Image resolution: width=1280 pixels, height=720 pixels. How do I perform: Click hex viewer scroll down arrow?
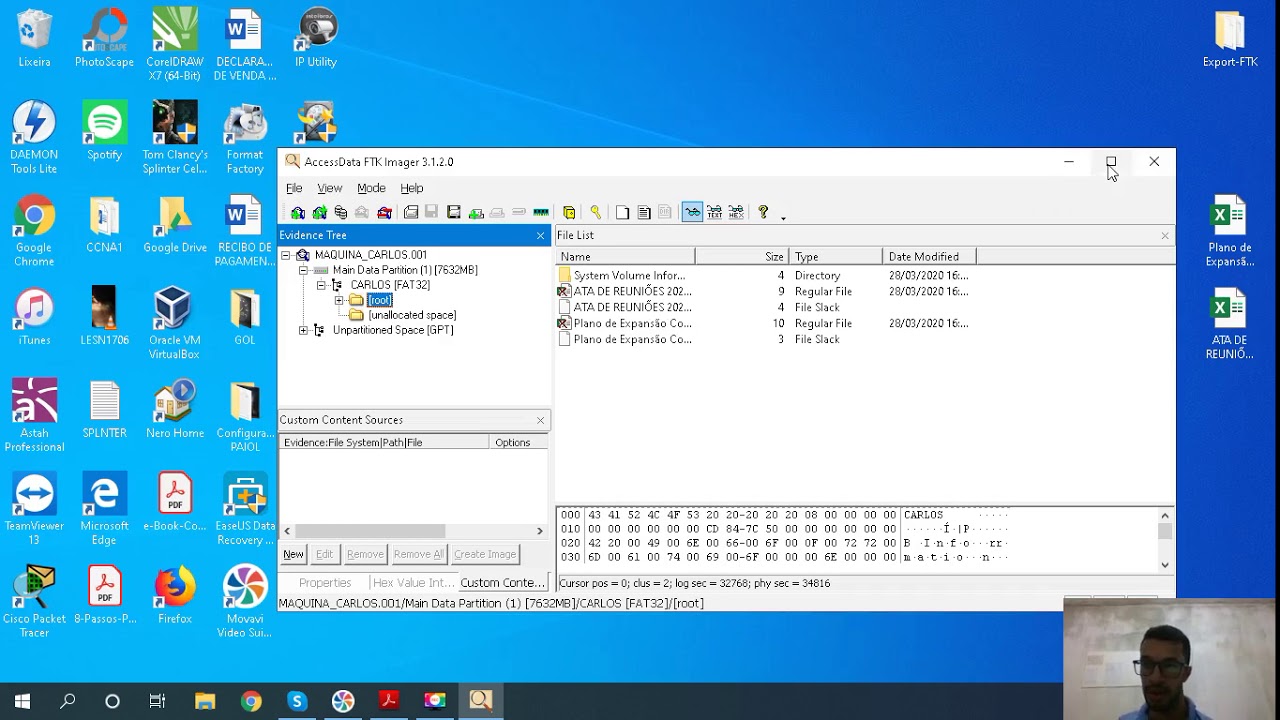point(1165,565)
